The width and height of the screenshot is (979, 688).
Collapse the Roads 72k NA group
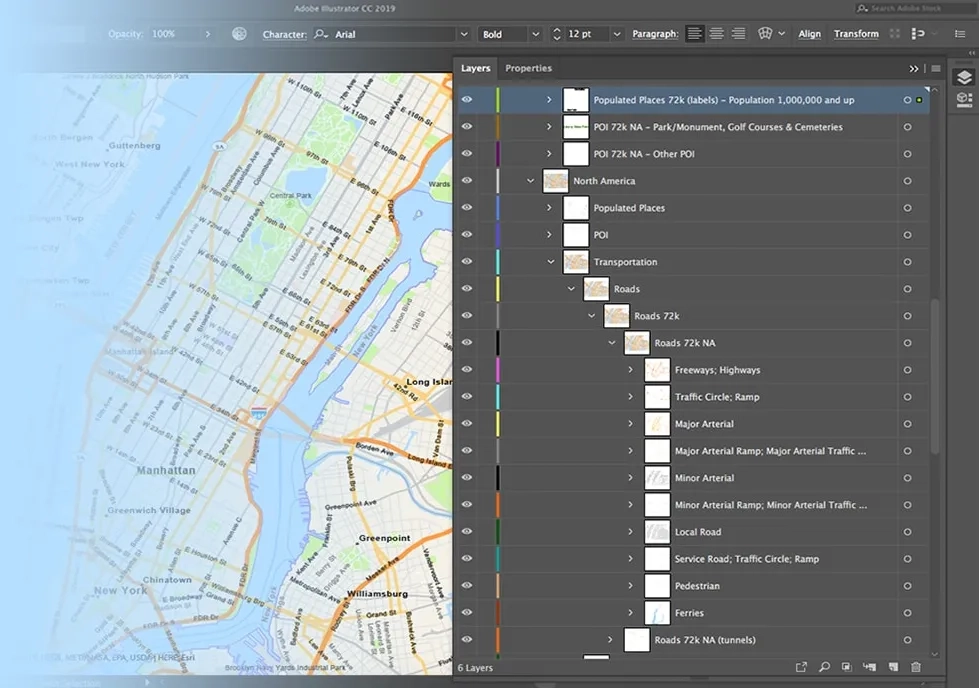(612, 343)
